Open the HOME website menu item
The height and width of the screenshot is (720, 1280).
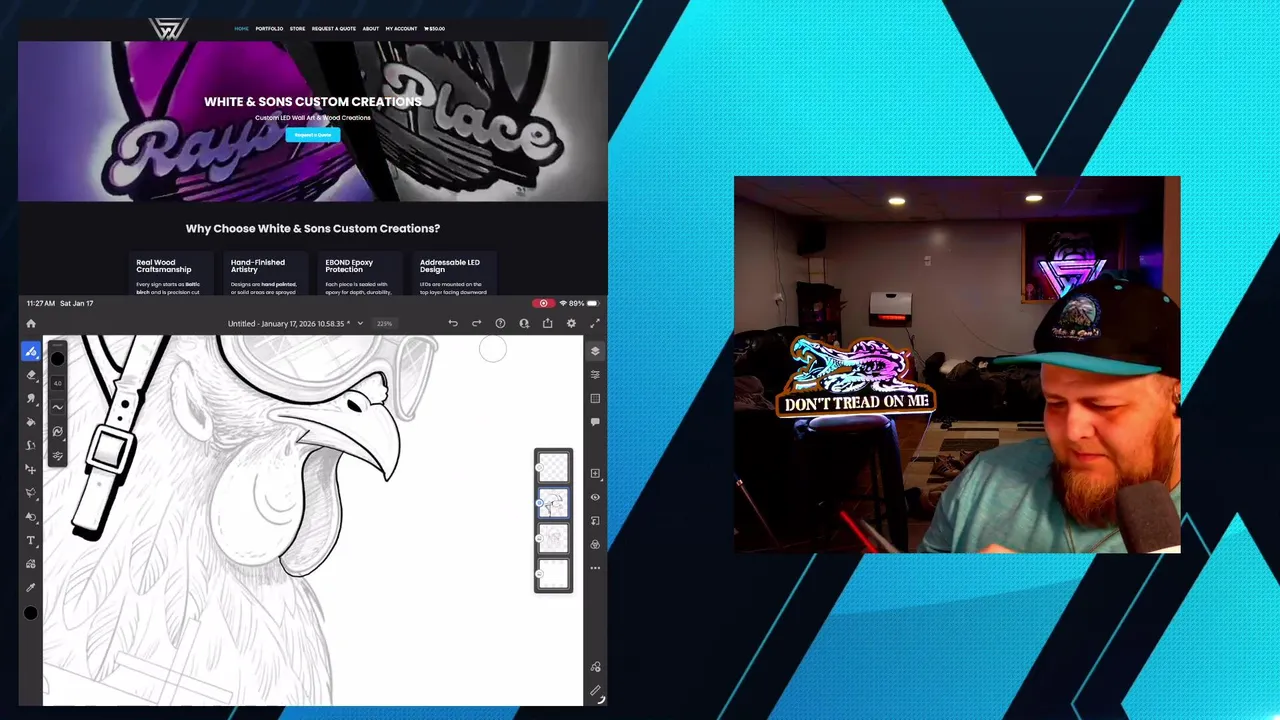point(241,28)
